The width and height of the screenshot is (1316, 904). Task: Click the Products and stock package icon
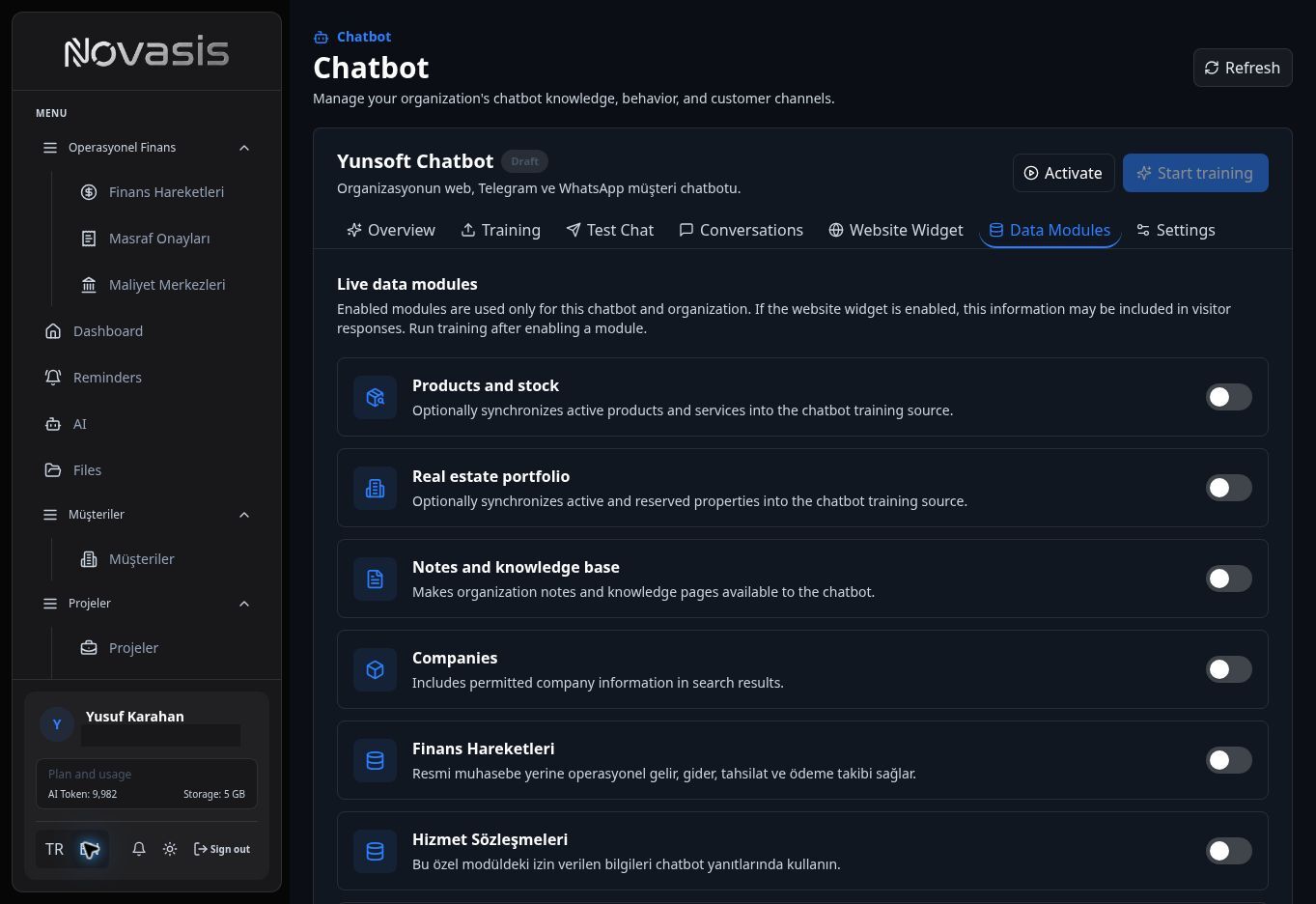coord(376,397)
